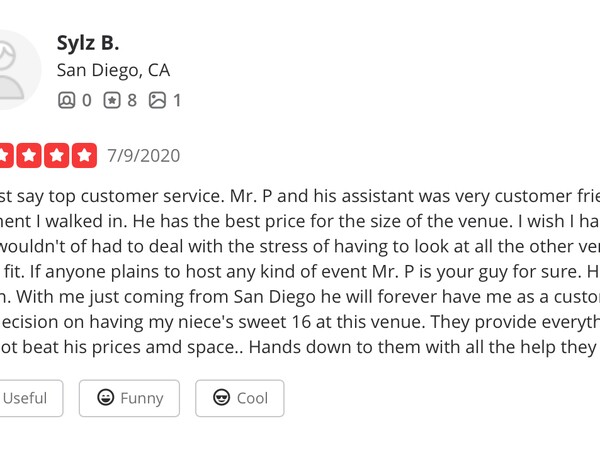Click the San Diego, CA location text
The width and height of the screenshot is (600, 450).
tap(113, 70)
